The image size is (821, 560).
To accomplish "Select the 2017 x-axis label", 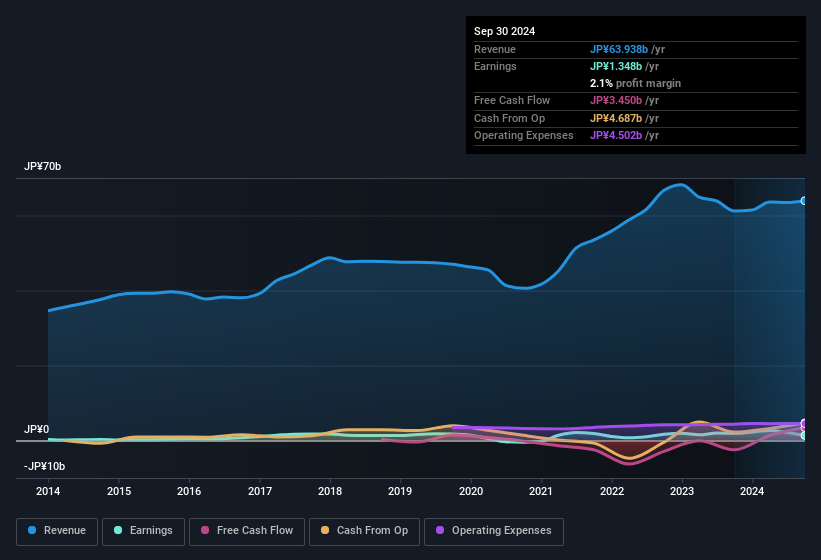I will coord(260,491).
